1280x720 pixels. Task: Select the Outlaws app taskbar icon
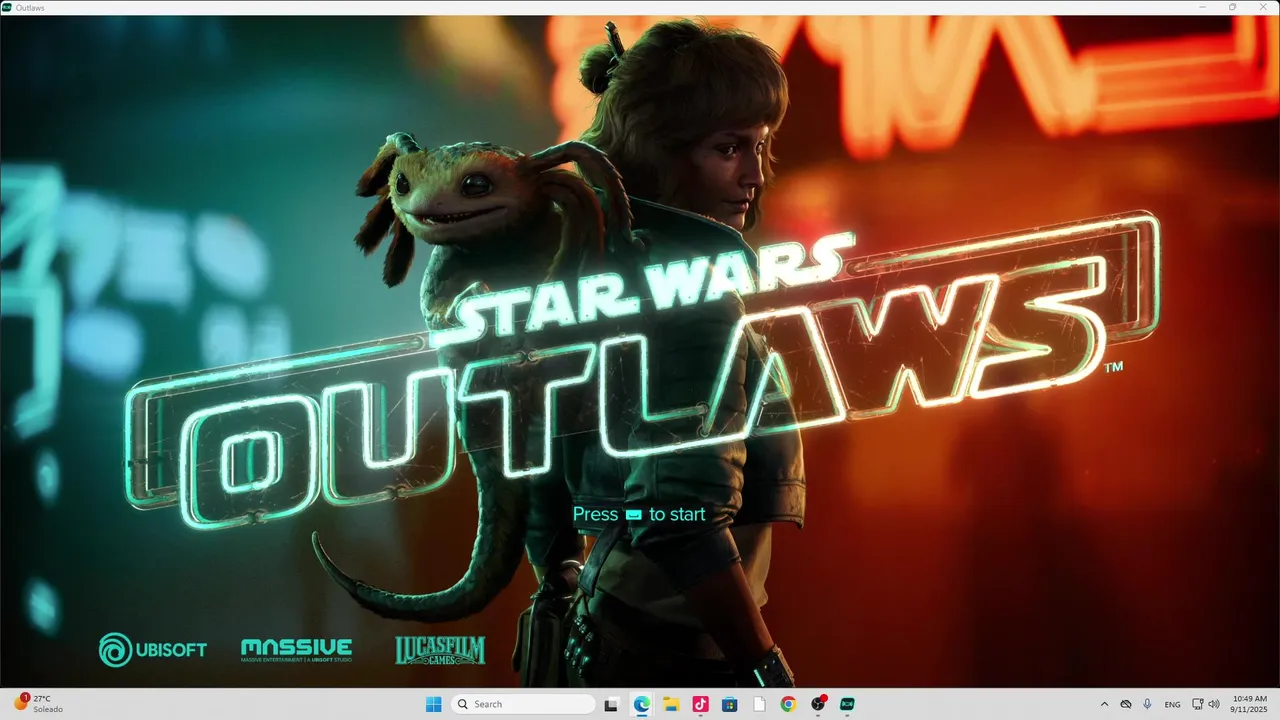click(847, 704)
